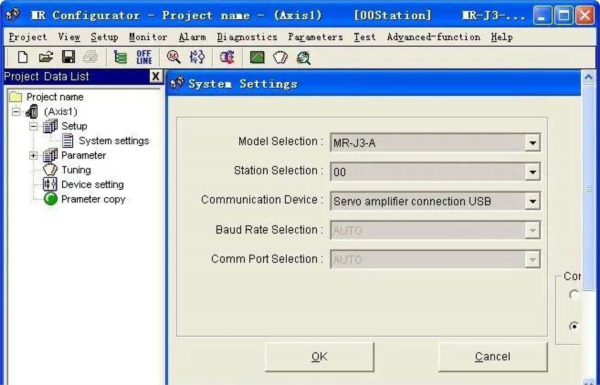
Task: Click the disabled Baud Rate Selection dropdown
Action: coord(532,230)
